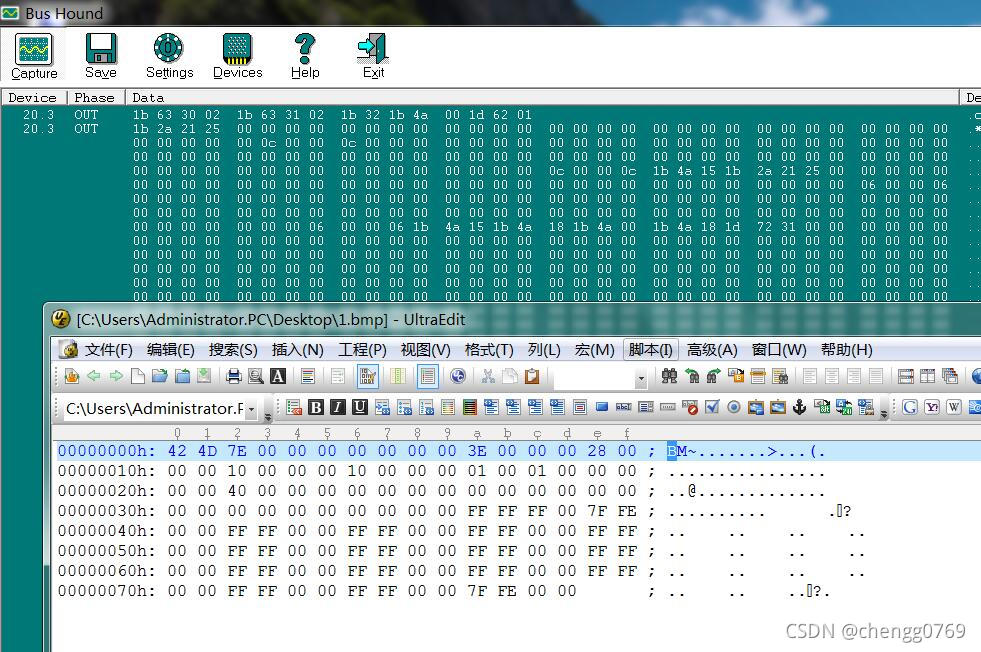Expand the HTML toolbar overflow chevron
This screenshot has height=652, width=981.
(886, 409)
